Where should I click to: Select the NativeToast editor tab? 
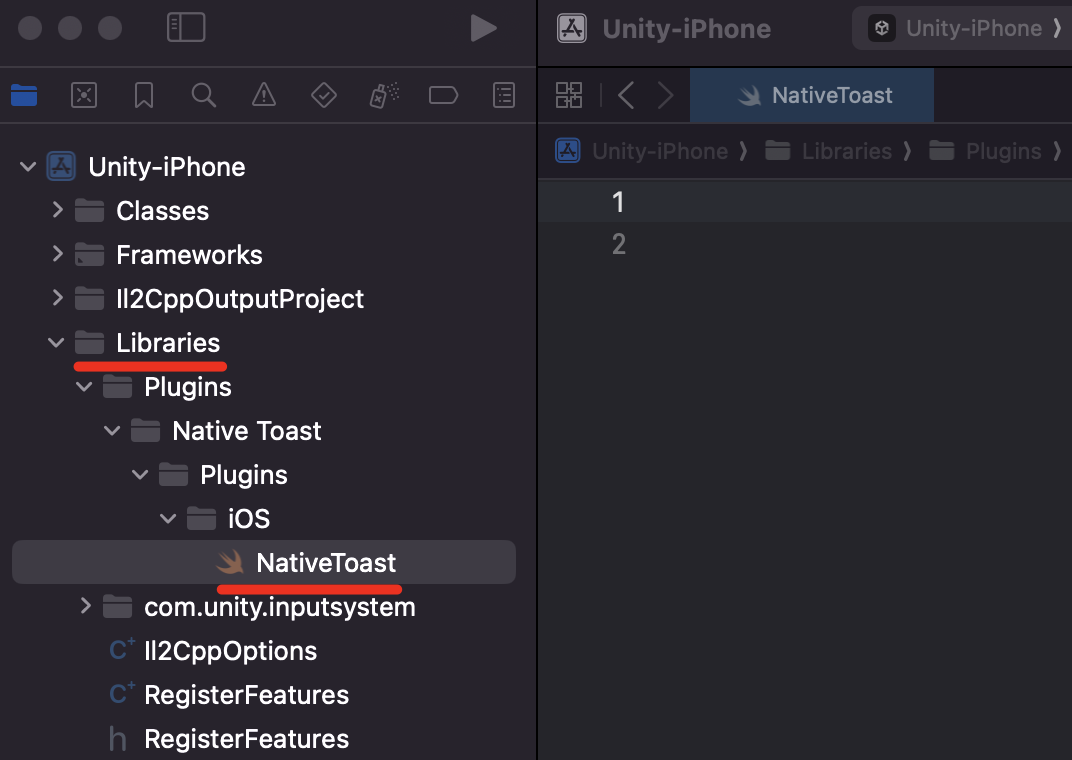[812, 95]
